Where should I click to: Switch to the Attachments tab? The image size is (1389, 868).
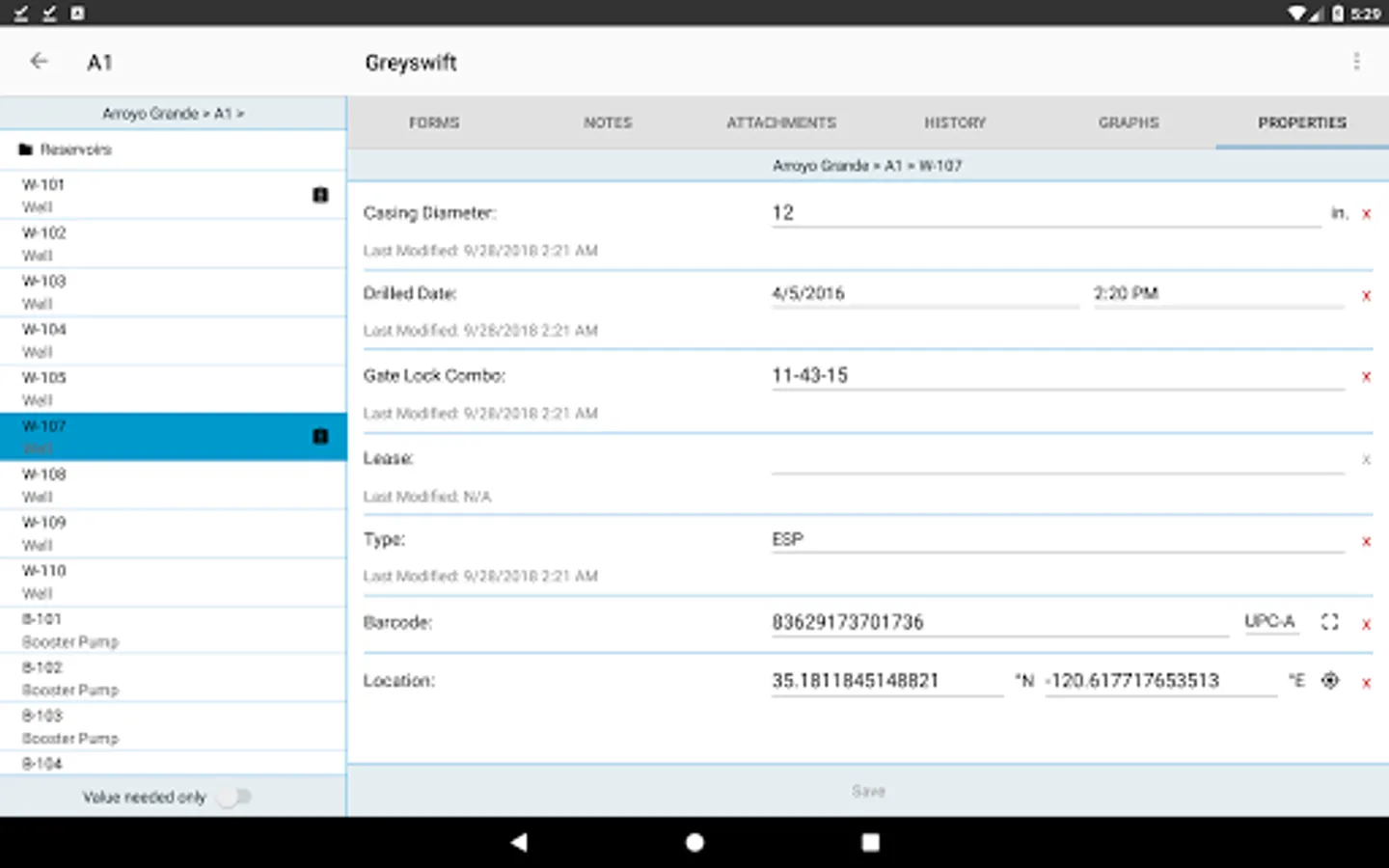[x=781, y=122]
